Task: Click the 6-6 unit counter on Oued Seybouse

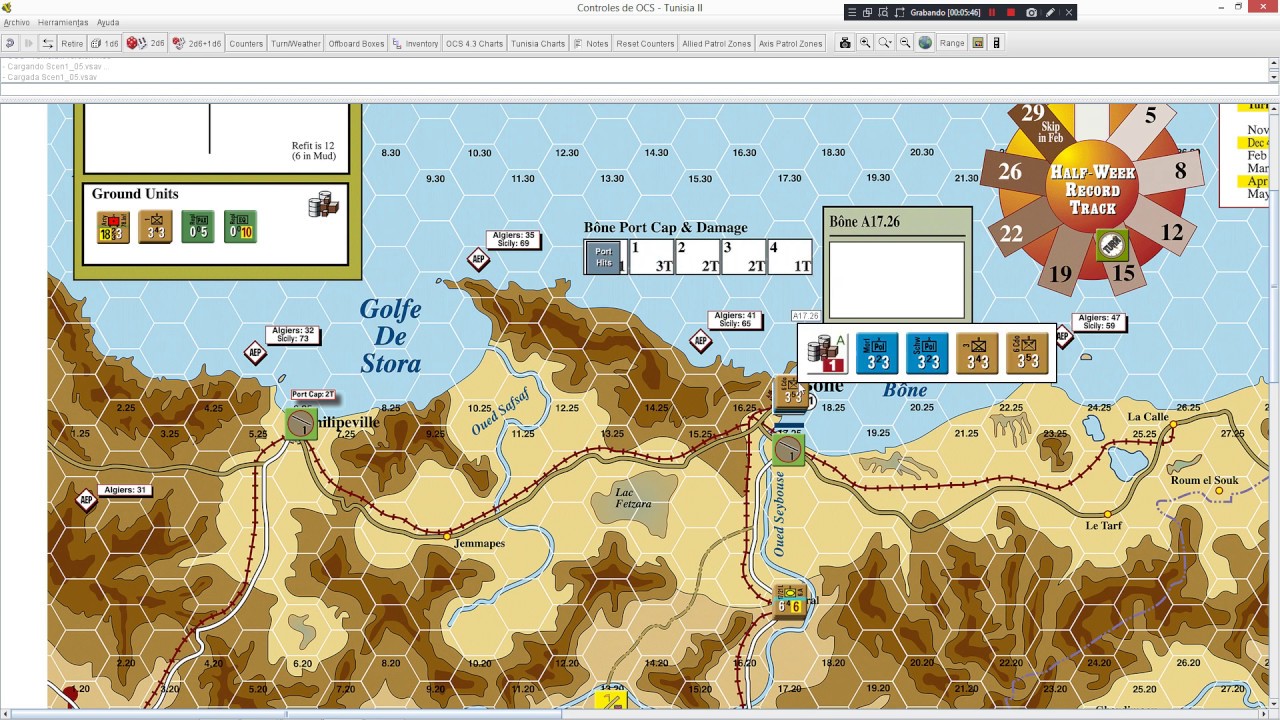Action: 789,600
